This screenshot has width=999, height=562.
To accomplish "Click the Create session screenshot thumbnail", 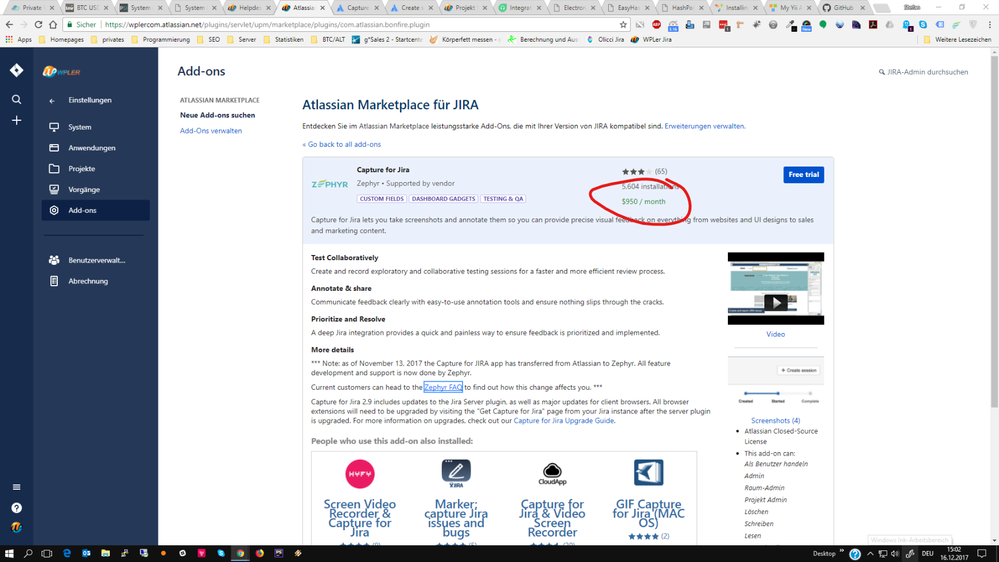I will point(776,381).
